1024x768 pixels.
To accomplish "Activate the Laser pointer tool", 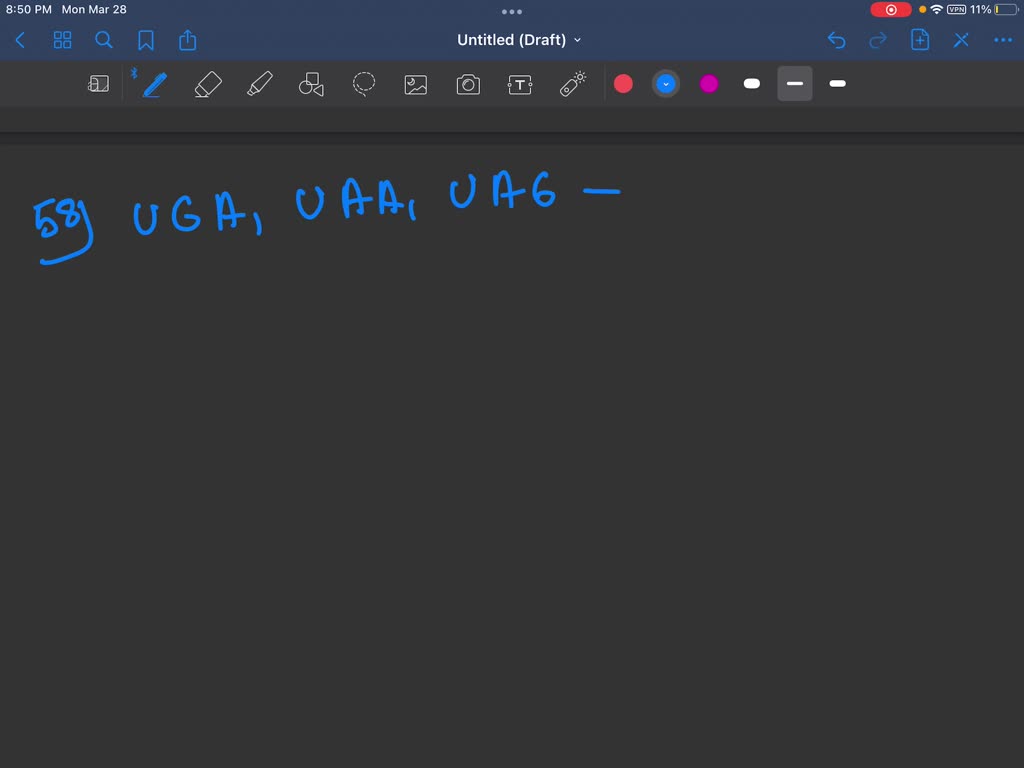I will (572, 85).
